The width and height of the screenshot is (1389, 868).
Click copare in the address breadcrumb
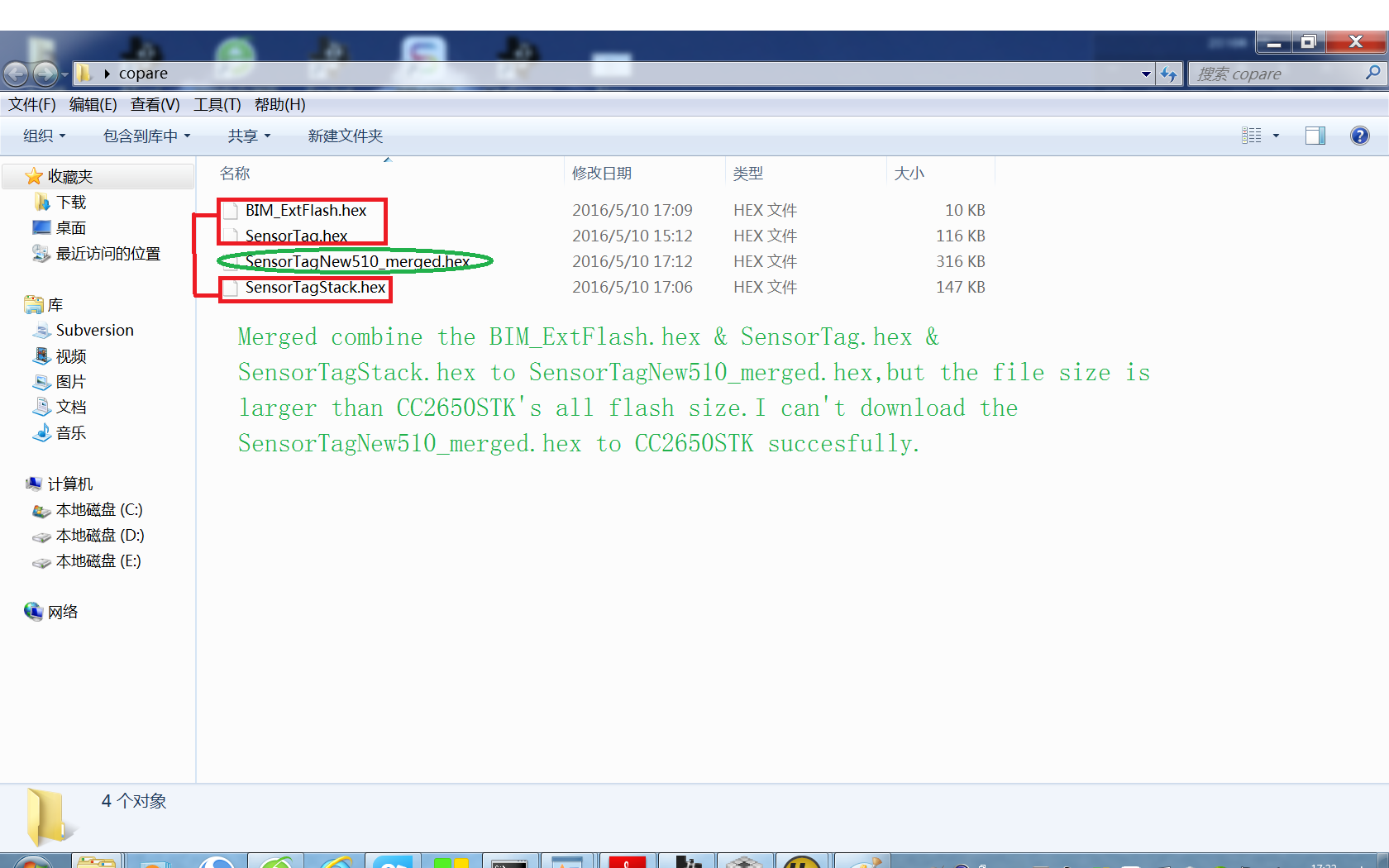[143, 74]
